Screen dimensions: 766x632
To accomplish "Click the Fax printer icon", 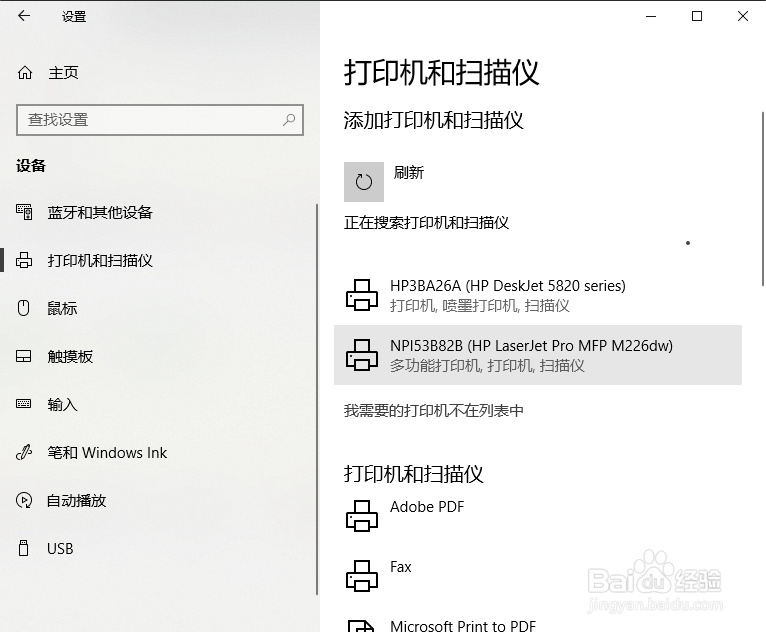I will click(362, 575).
